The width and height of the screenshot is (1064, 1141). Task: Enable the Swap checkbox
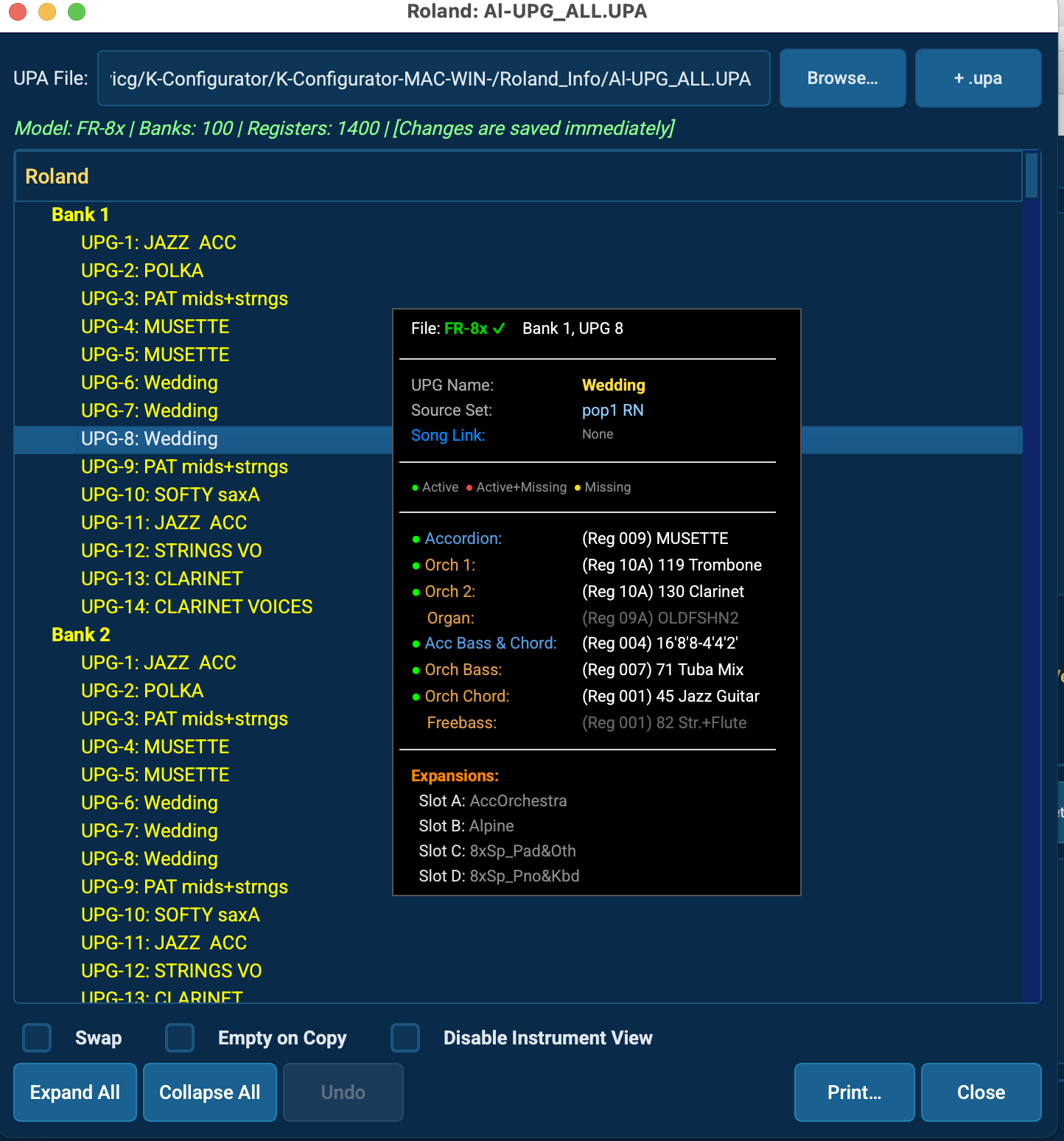37,1038
